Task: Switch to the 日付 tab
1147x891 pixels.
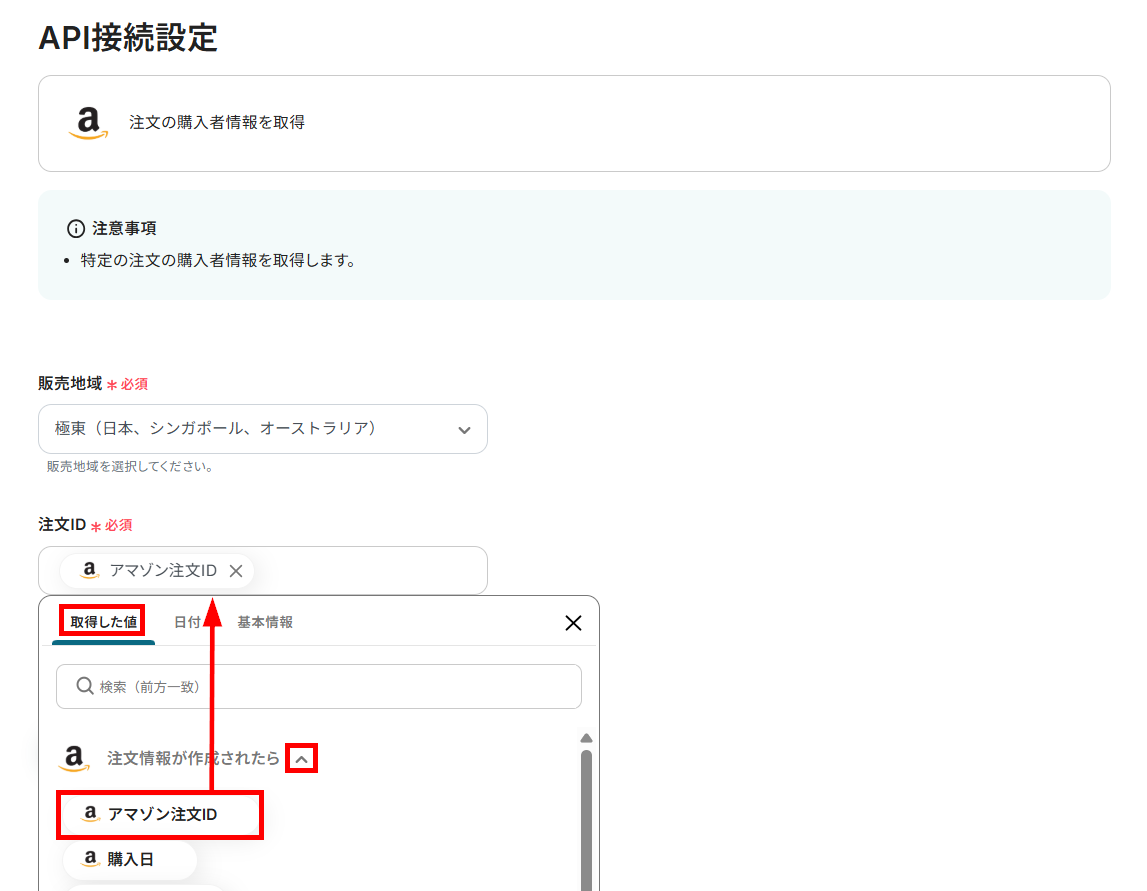Action: pyautogui.click(x=187, y=622)
